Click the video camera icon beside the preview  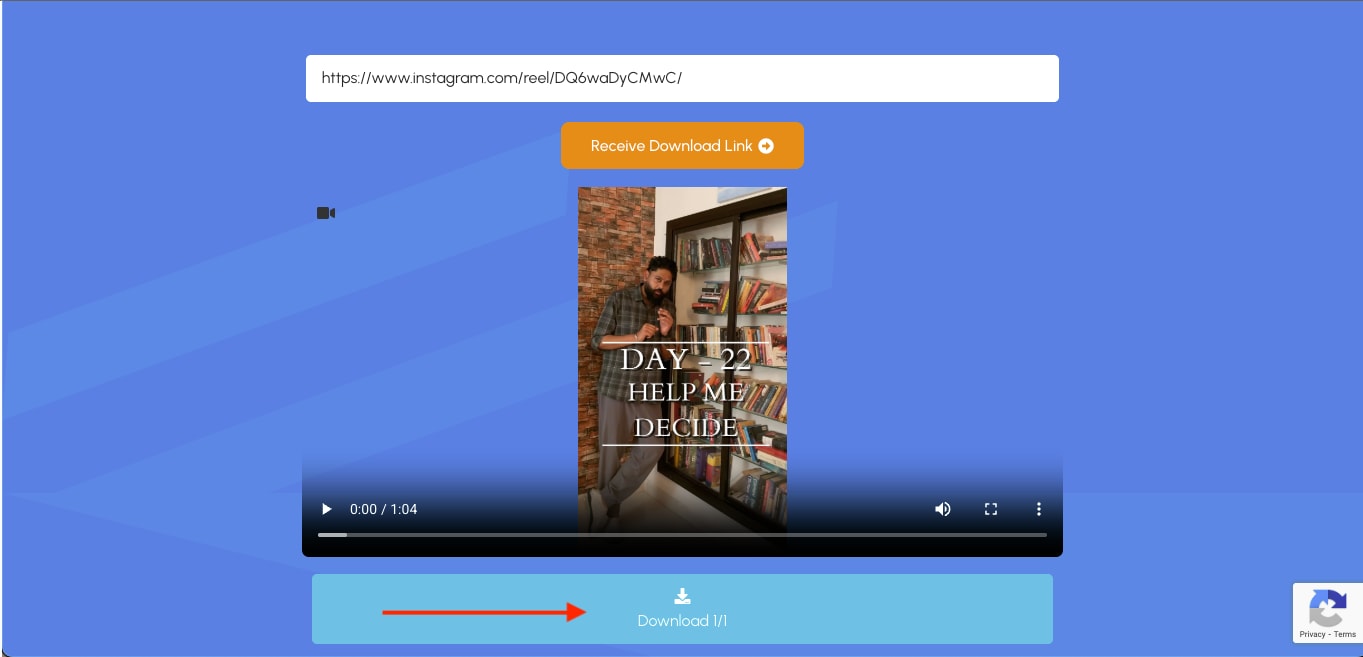(x=326, y=213)
